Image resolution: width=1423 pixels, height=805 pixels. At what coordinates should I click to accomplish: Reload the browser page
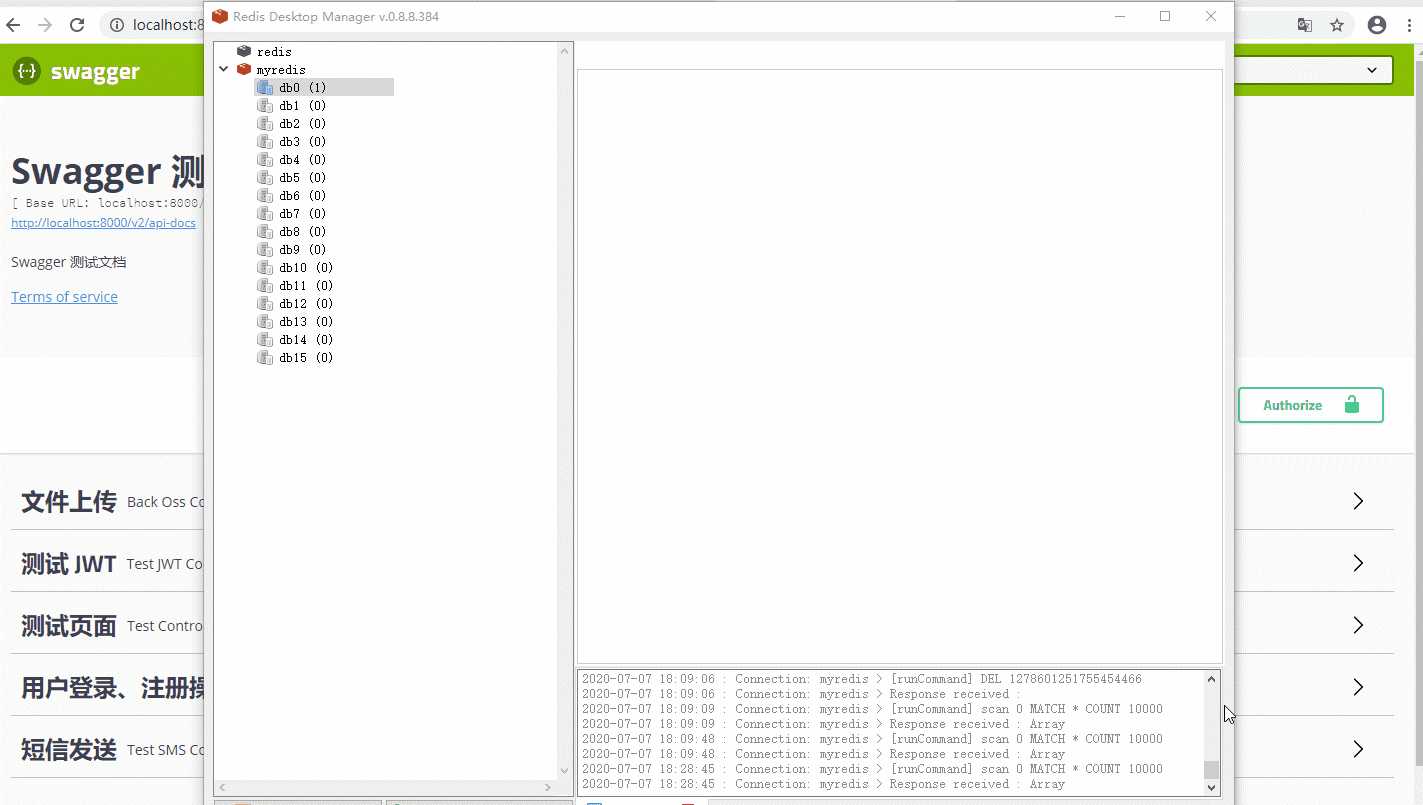[77, 25]
